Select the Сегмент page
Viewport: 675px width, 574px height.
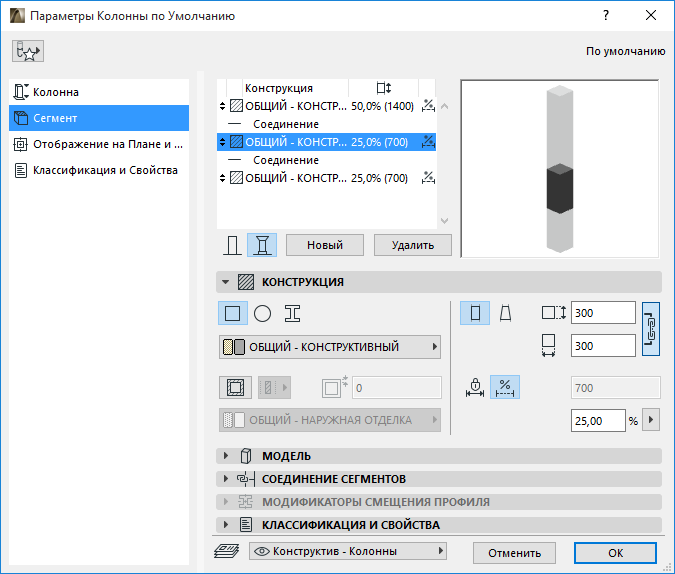click(x=99, y=118)
